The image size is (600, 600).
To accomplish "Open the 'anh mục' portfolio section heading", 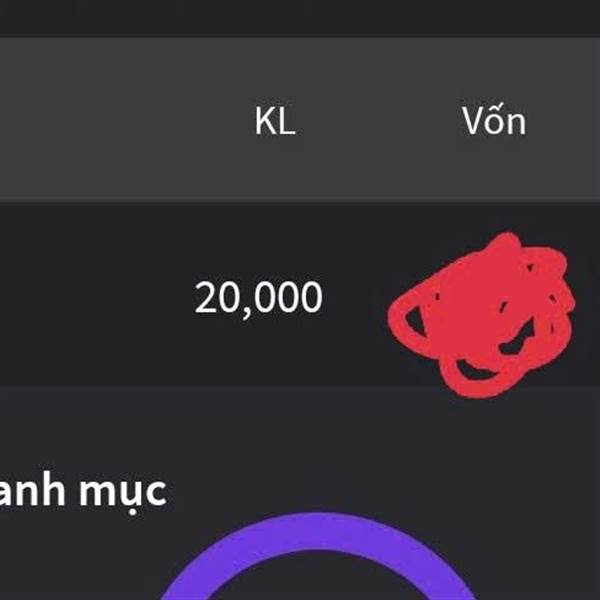I will click(83, 492).
